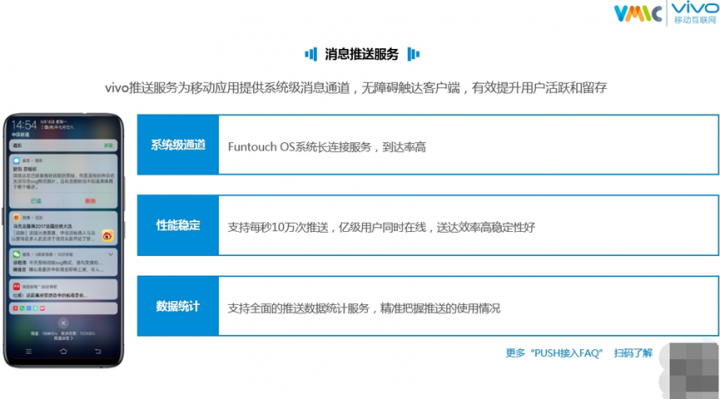Image resolution: width=720 pixels, height=399 pixels.
Task: Tap the Weibo notification about 2017法国总统大选
Action: [x=63, y=228]
